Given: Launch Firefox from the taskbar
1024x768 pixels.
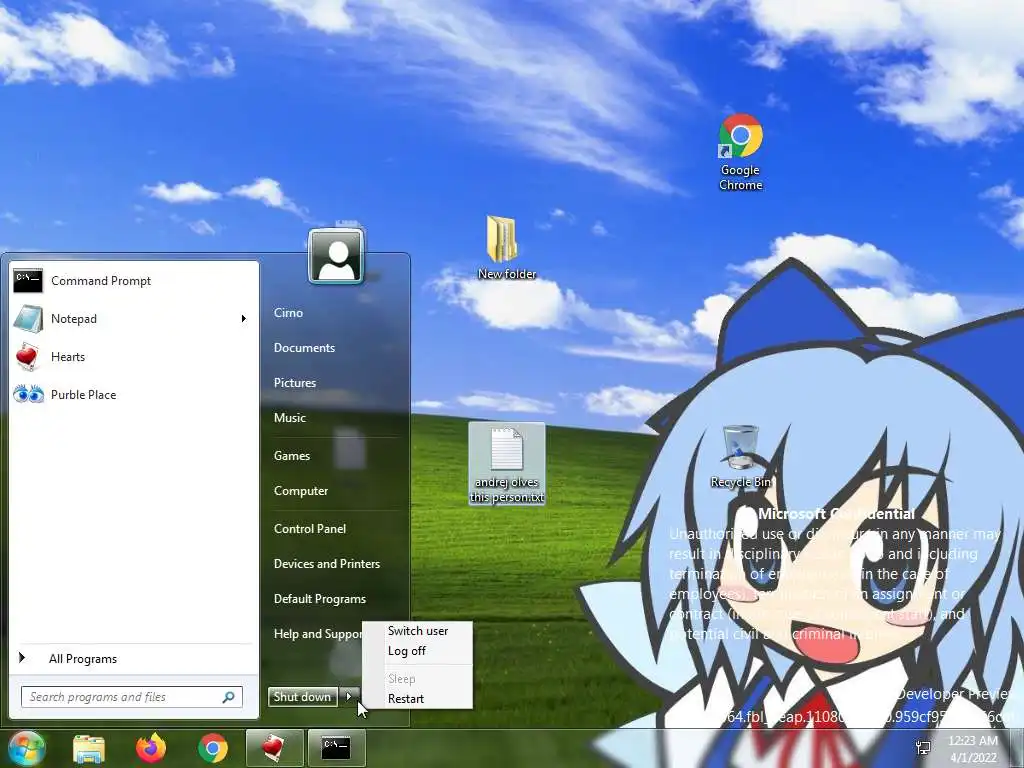Looking at the screenshot, I should pyautogui.click(x=151, y=748).
